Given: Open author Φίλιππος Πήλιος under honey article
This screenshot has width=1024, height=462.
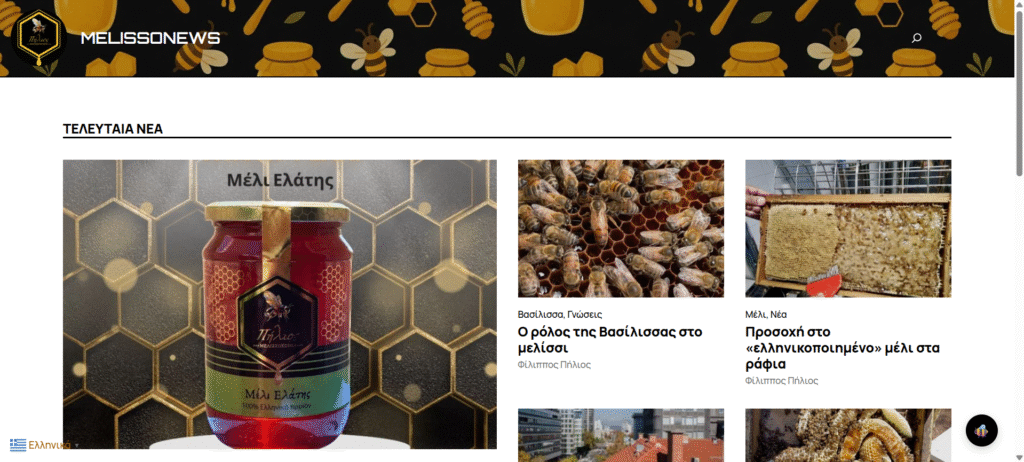Looking at the screenshot, I should [x=781, y=380].
